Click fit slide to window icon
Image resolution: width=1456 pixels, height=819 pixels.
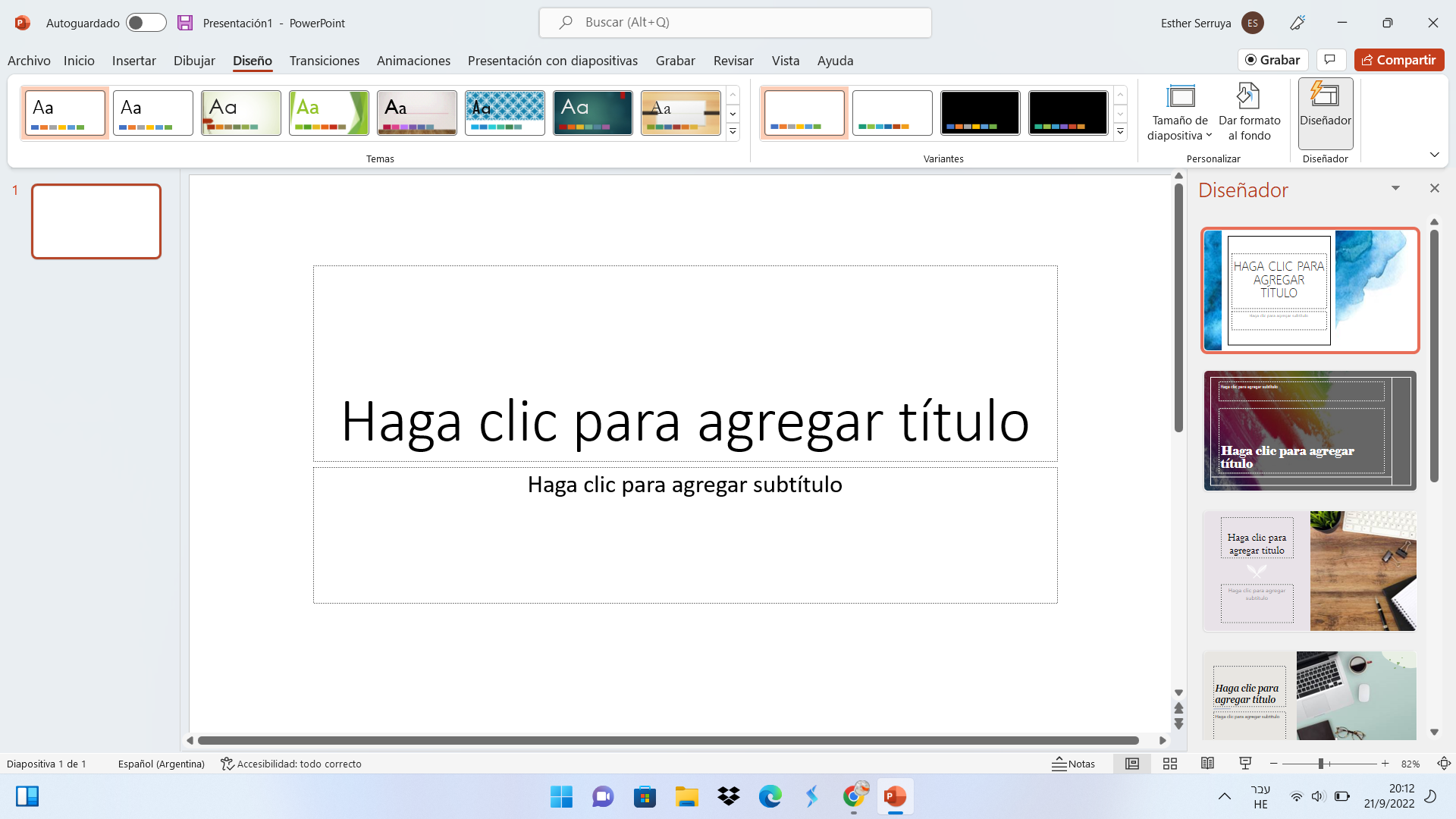[1444, 764]
